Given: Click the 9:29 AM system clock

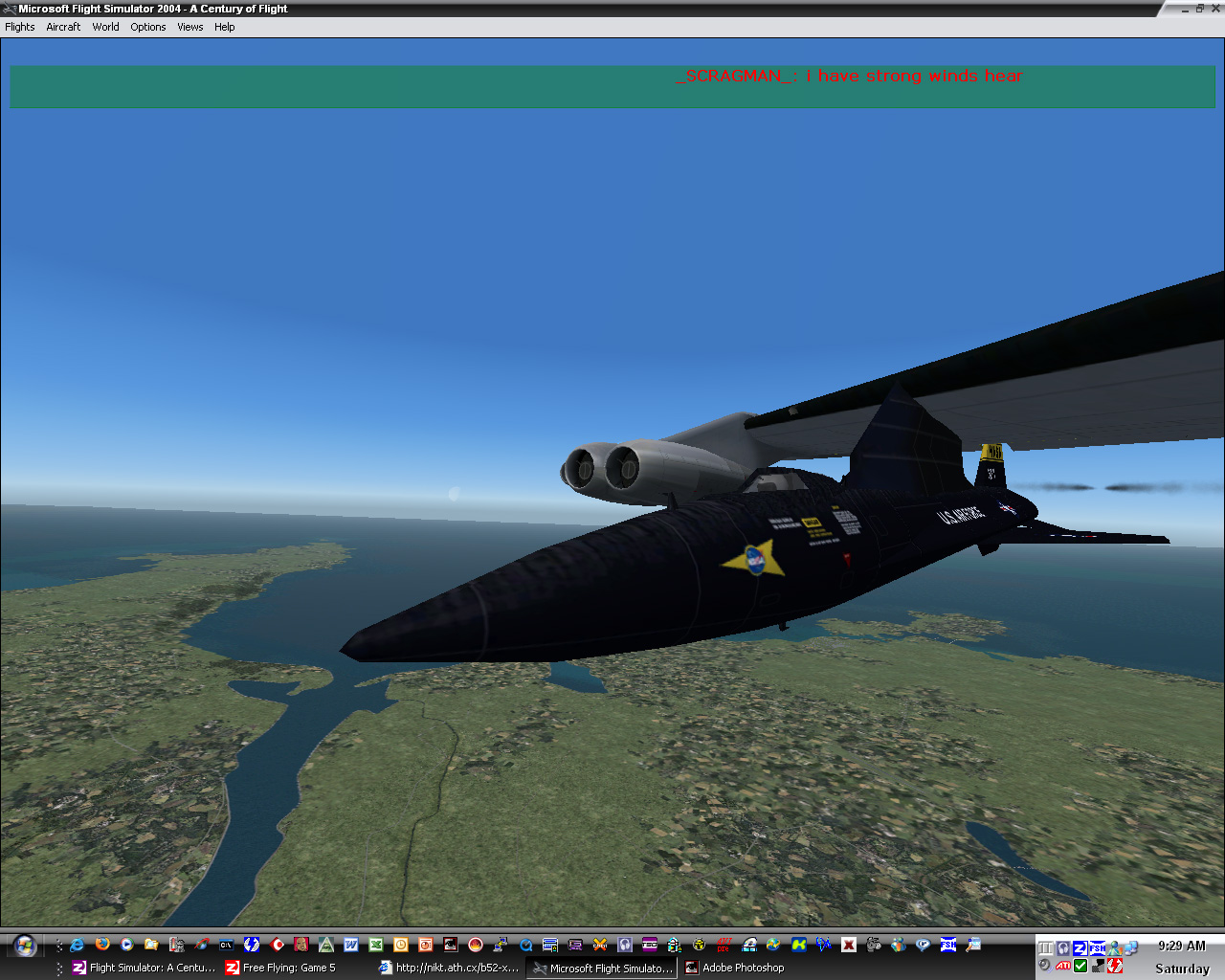Looking at the screenshot, I should coord(1182,946).
